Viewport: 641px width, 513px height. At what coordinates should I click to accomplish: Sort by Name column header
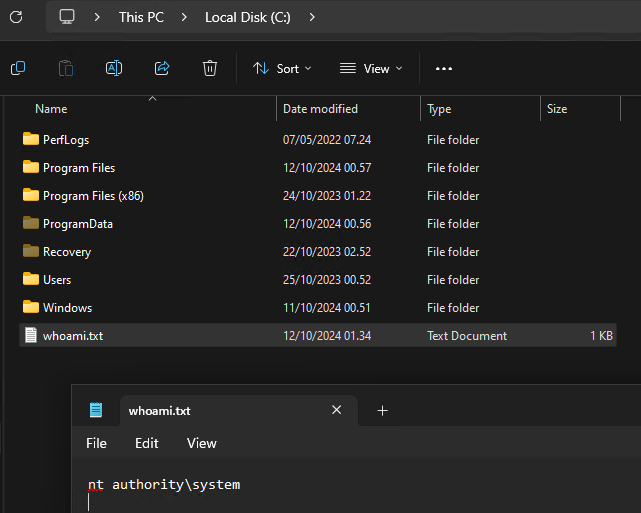(51, 109)
